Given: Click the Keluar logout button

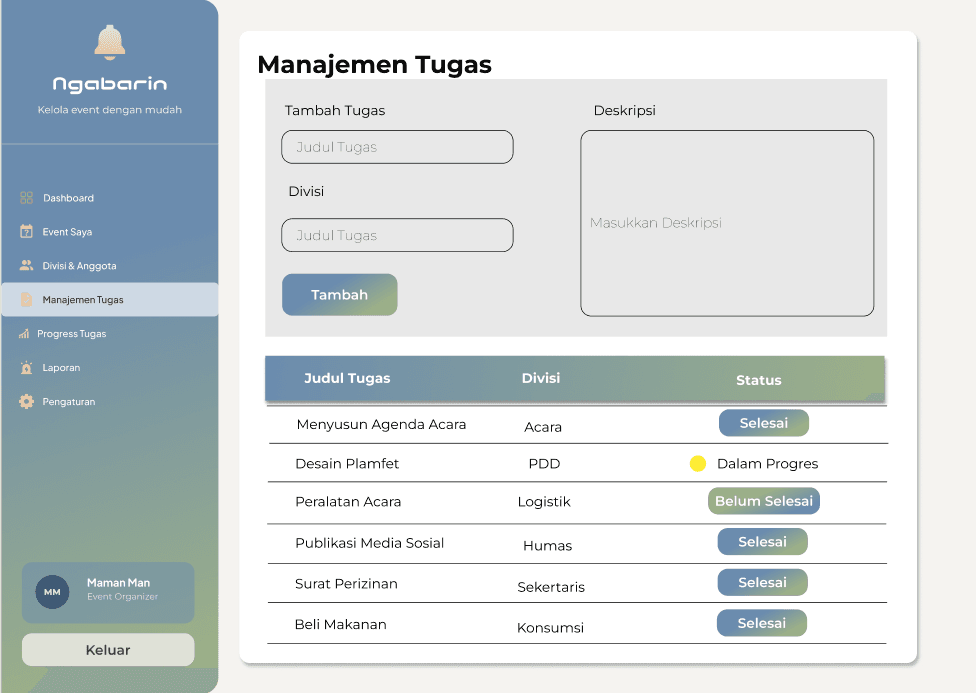Looking at the screenshot, I should click(x=108, y=650).
